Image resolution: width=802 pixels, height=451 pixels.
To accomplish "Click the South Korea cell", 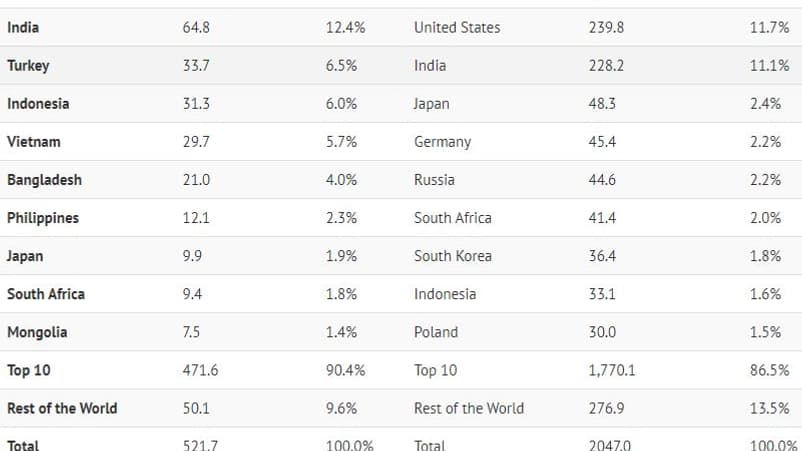I will [453, 256].
